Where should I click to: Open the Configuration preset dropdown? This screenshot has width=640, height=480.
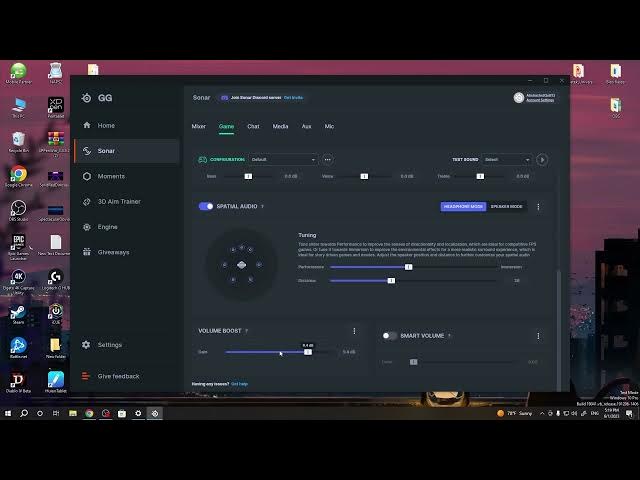pos(283,160)
